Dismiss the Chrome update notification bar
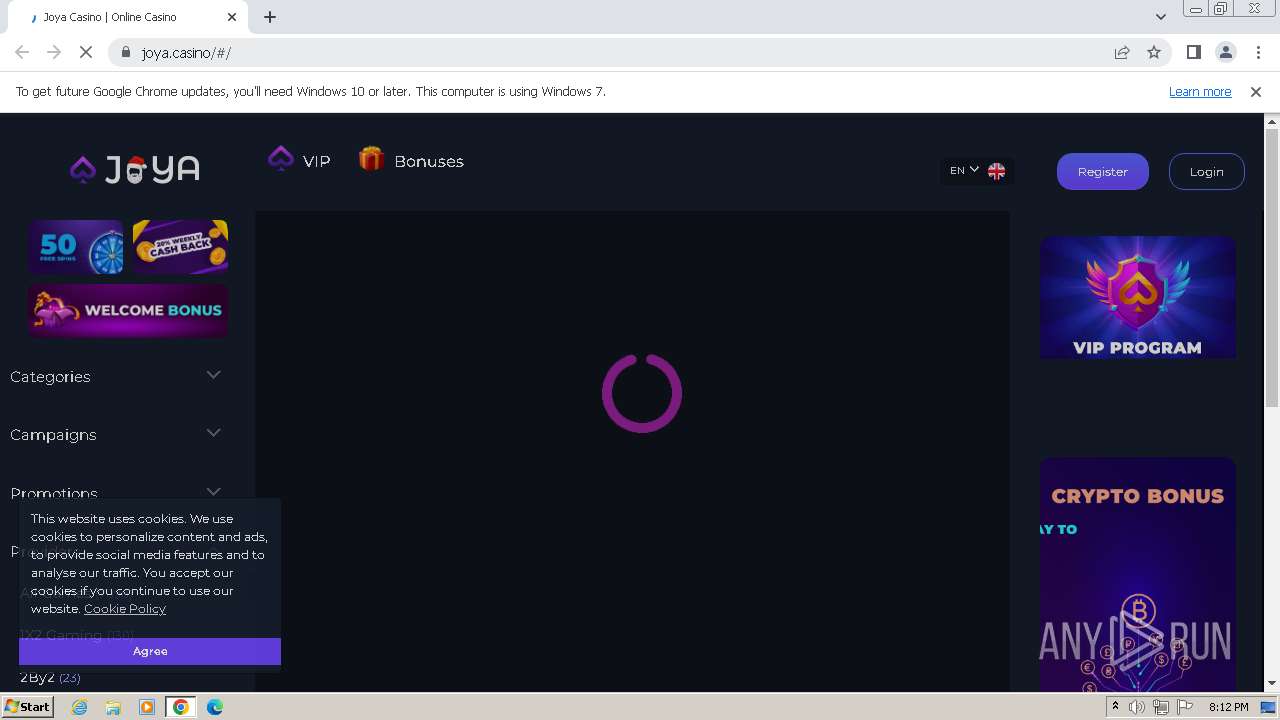This screenshot has height=720, width=1280. coord(1256,91)
